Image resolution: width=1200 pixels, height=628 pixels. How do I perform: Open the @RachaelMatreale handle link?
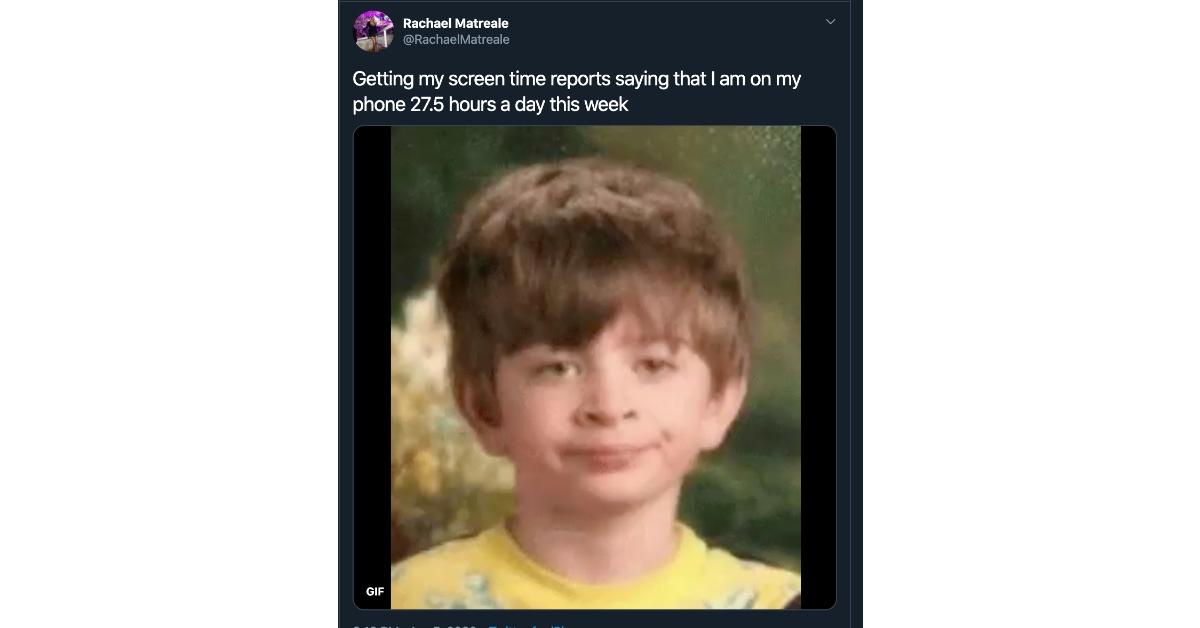pyautogui.click(x=456, y=40)
